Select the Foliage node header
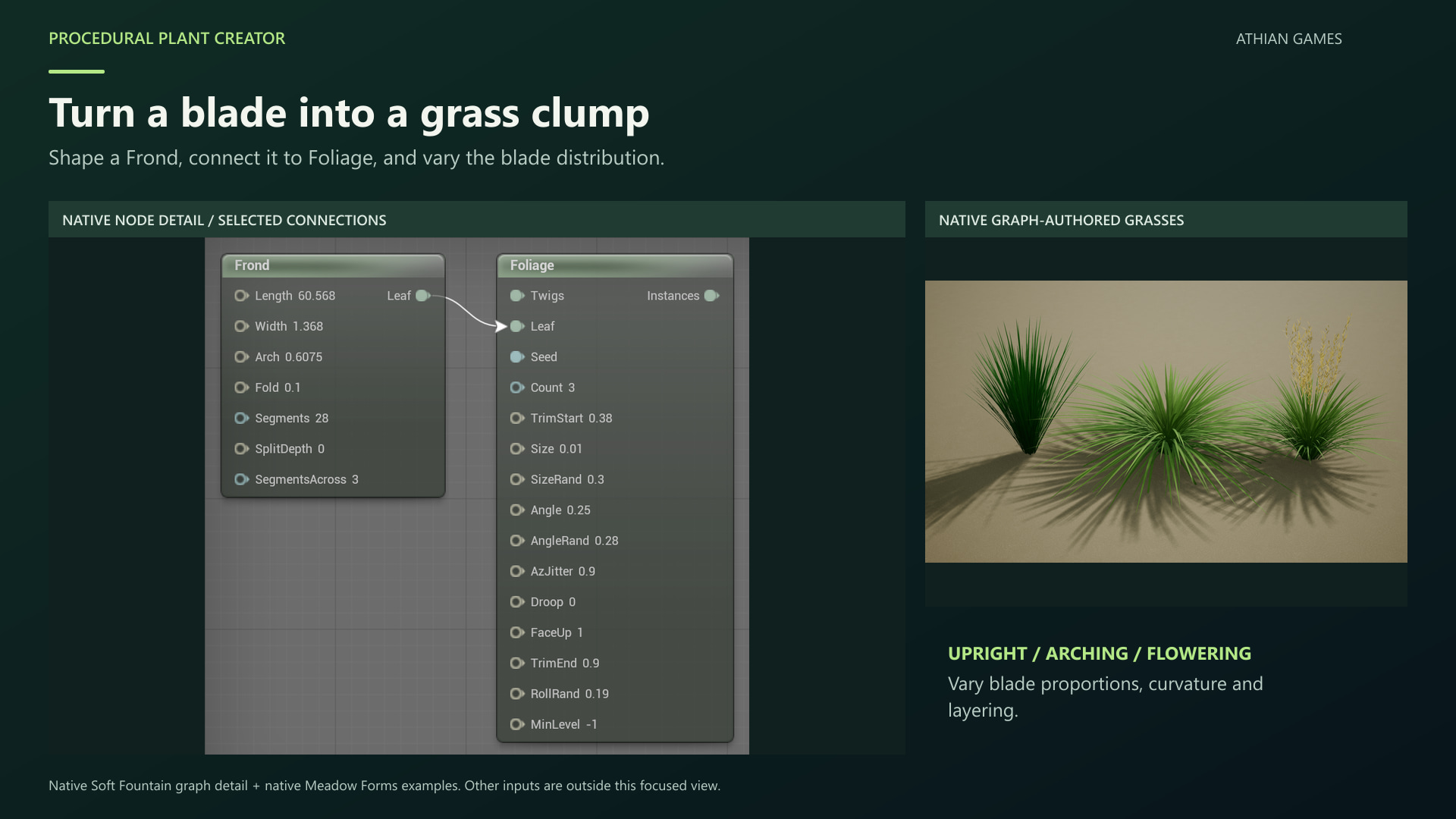Screen dimensions: 1456x819 point(615,265)
